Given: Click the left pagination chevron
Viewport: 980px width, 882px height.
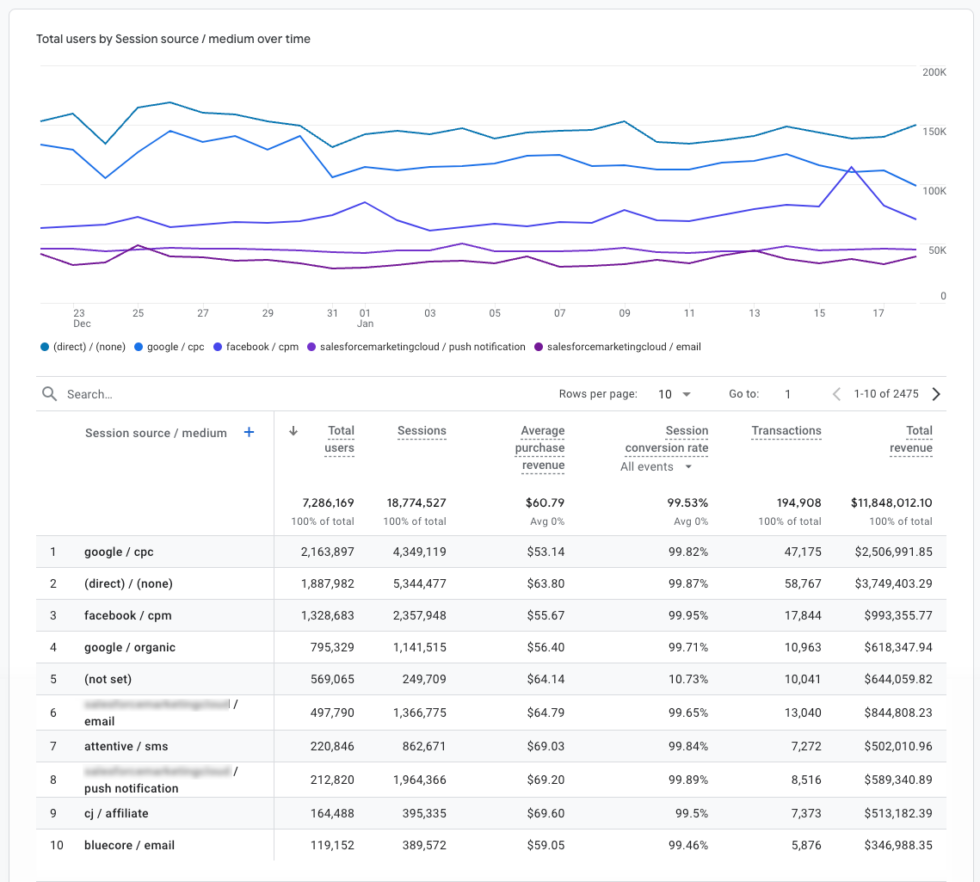Looking at the screenshot, I should (836, 394).
